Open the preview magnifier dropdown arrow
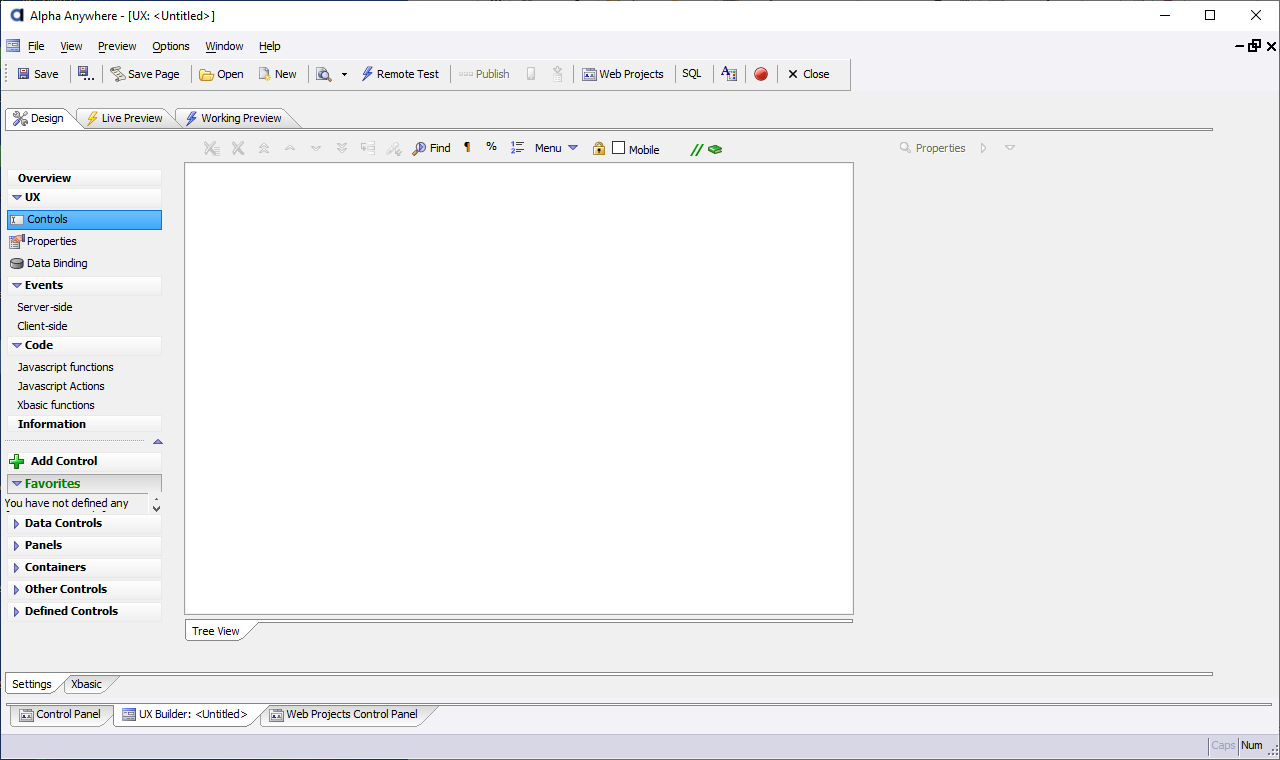This screenshot has width=1280, height=760. point(344,74)
